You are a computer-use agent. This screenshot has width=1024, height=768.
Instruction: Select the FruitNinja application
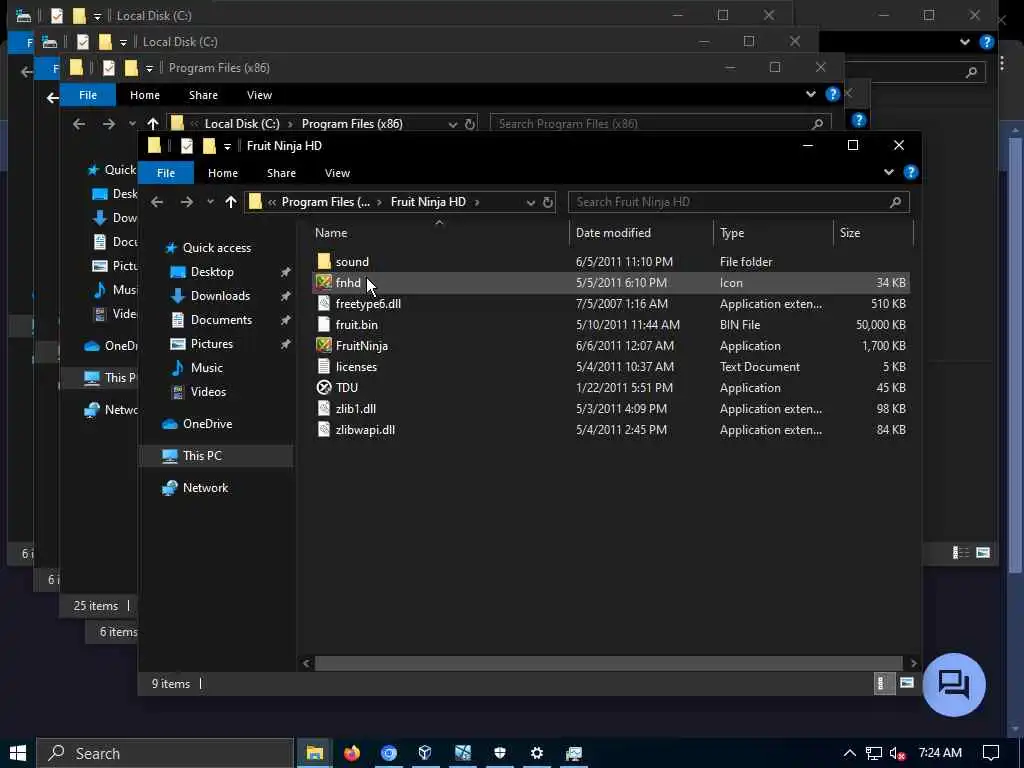[361, 345]
